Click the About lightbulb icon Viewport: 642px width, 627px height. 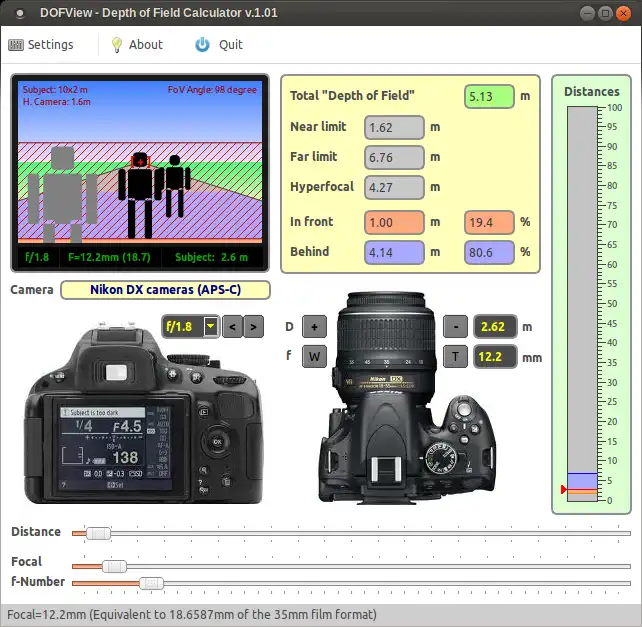coord(117,45)
